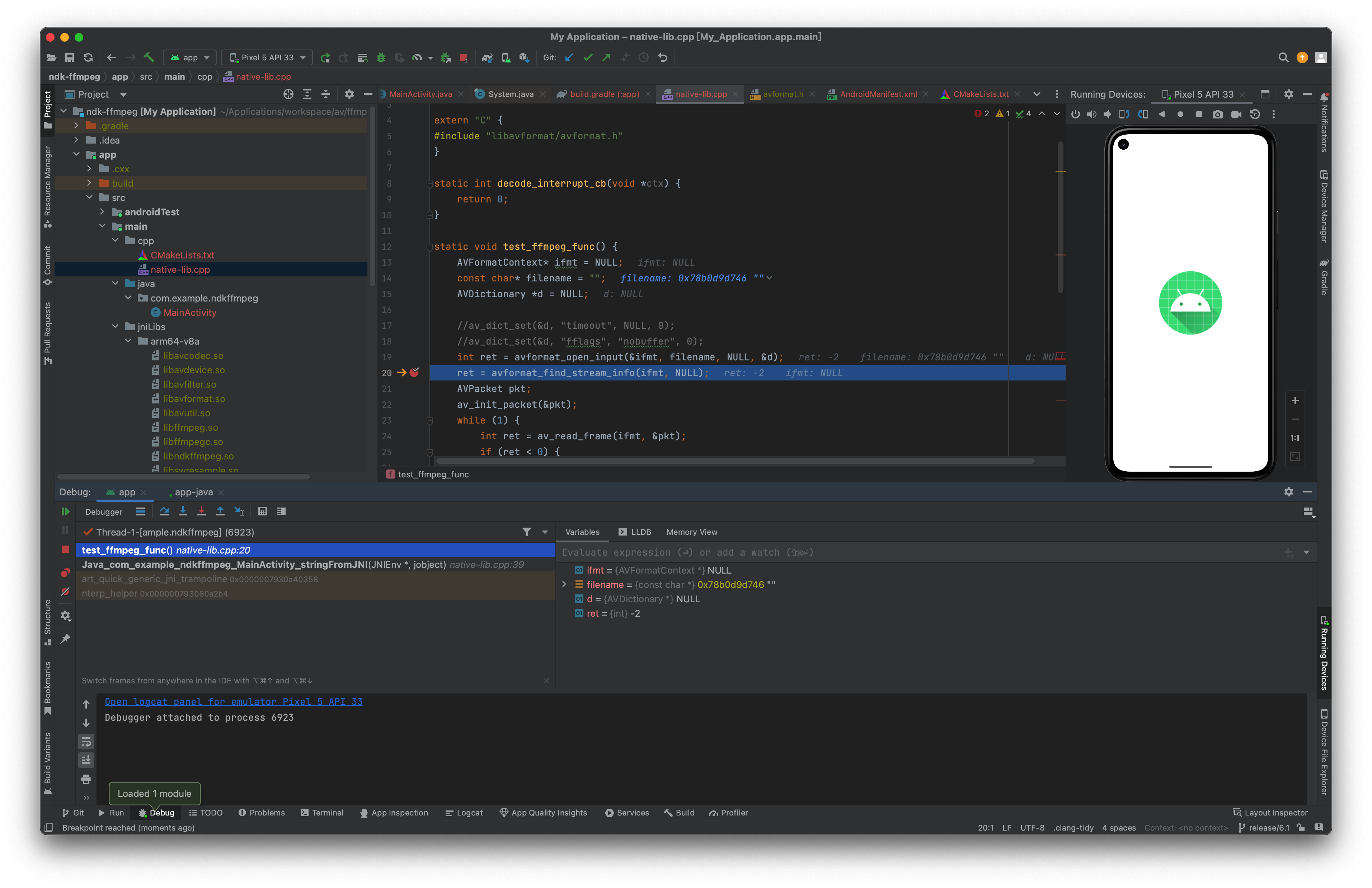1372x888 pixels.
Task: Mute breakpoints in the debug sidebar
Action: tap(65, 592)
